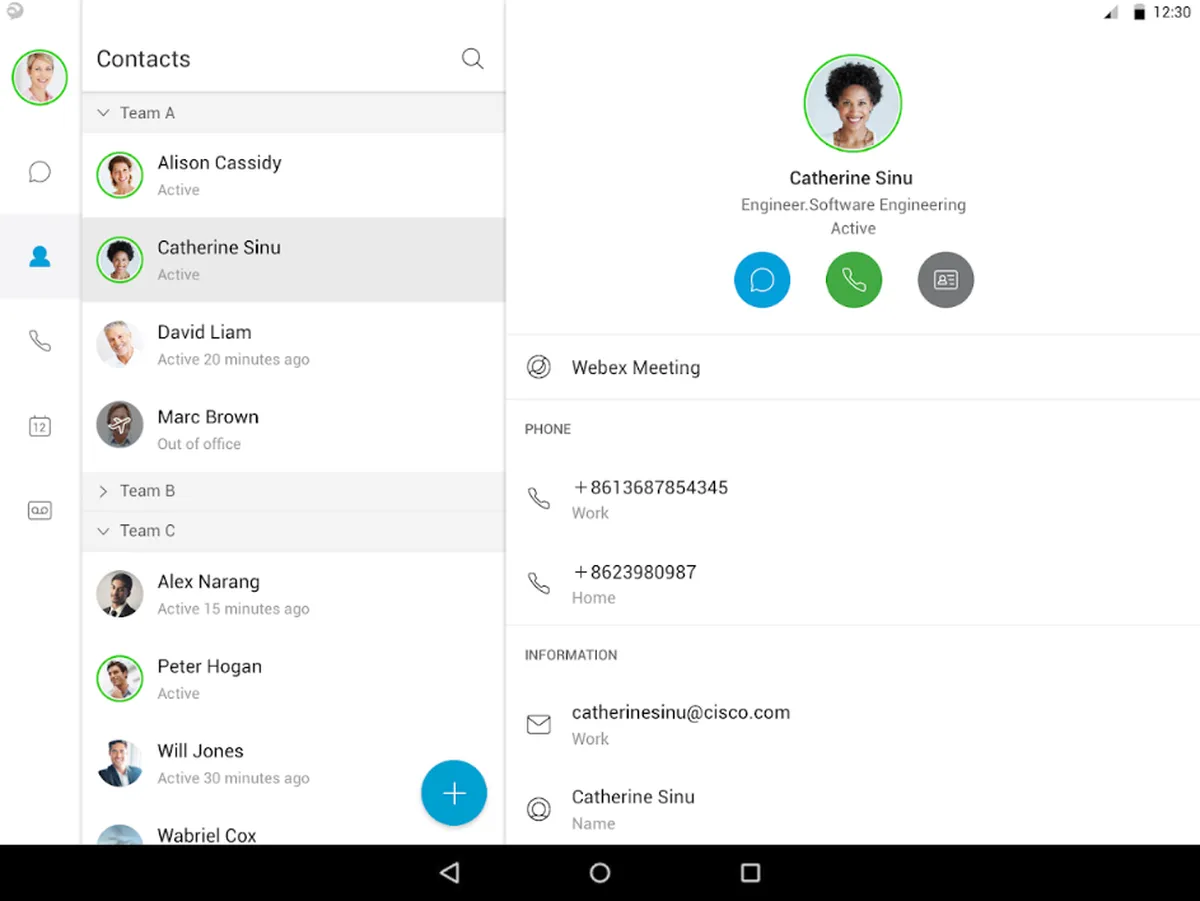Open Catherine's contact card gray button
The image size is (1200, 901).
[x=946, y=279]
